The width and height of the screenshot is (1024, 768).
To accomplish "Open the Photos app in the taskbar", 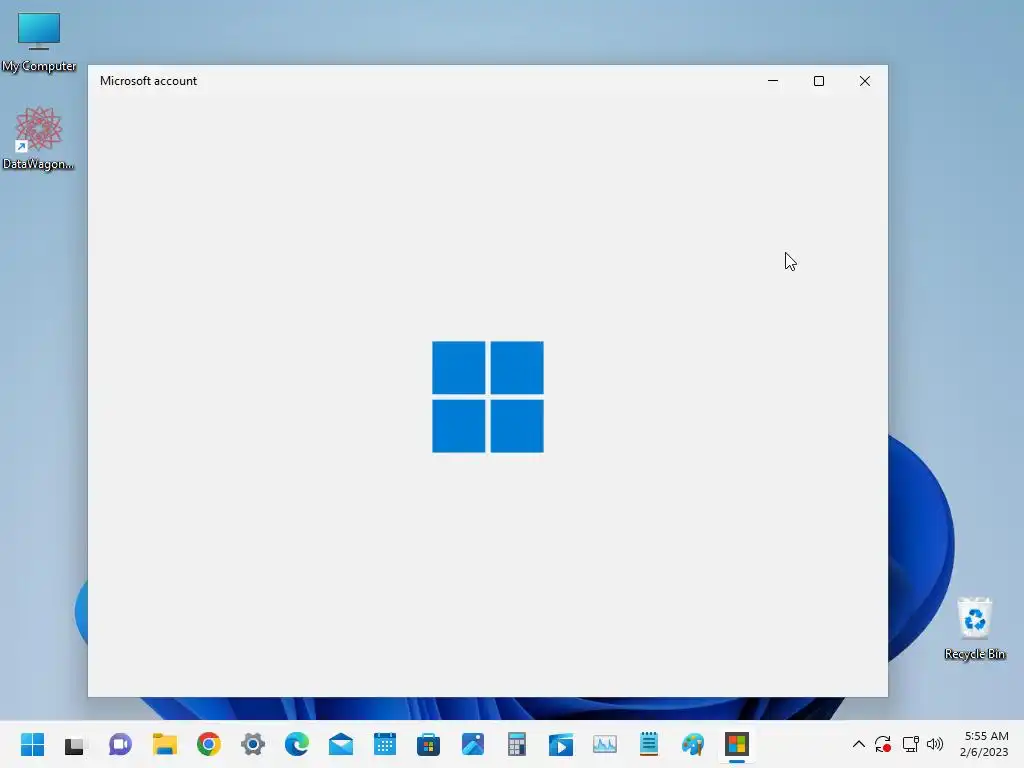I will pos(473,744).
